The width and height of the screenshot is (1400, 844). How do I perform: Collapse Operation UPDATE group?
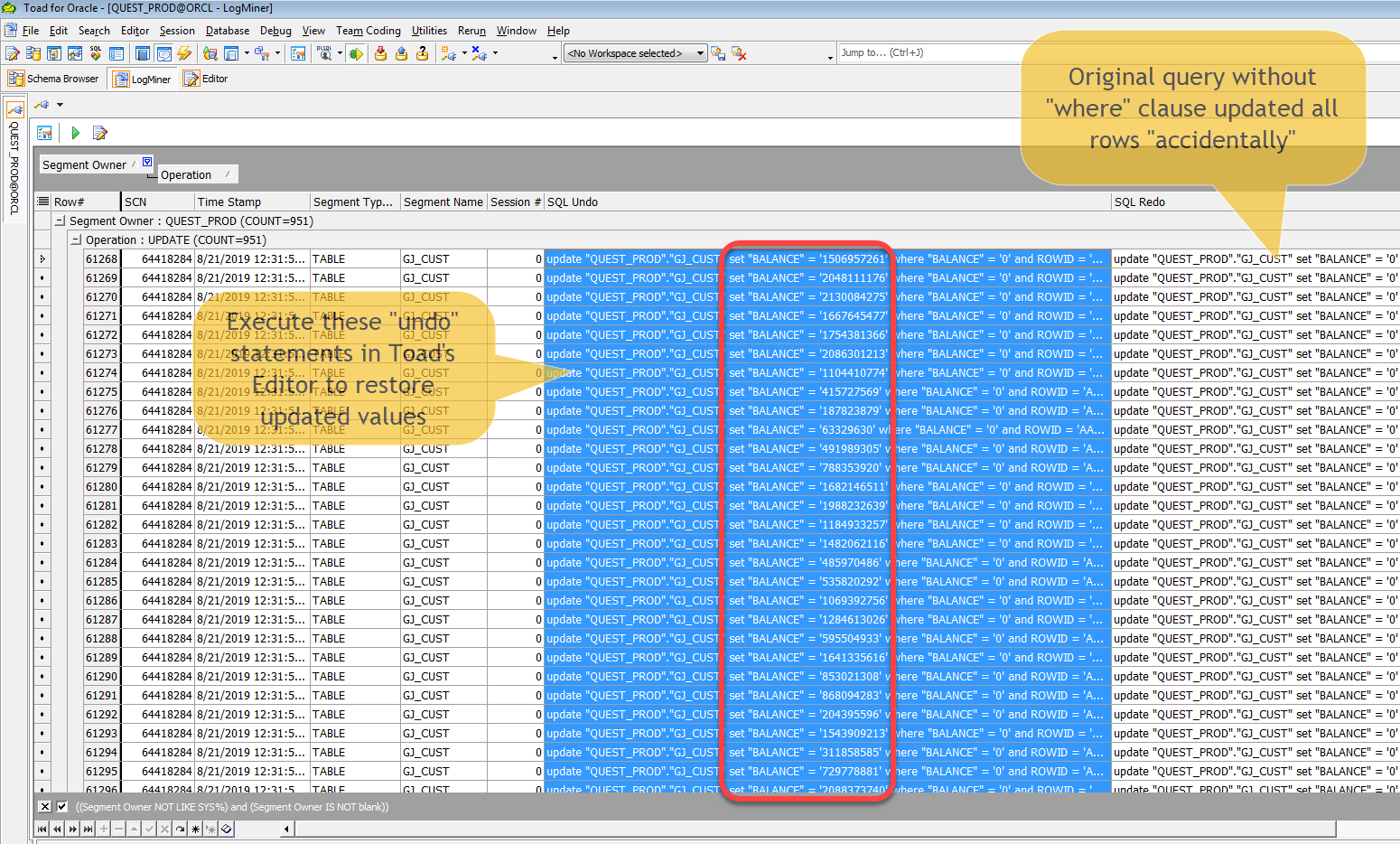76,239
